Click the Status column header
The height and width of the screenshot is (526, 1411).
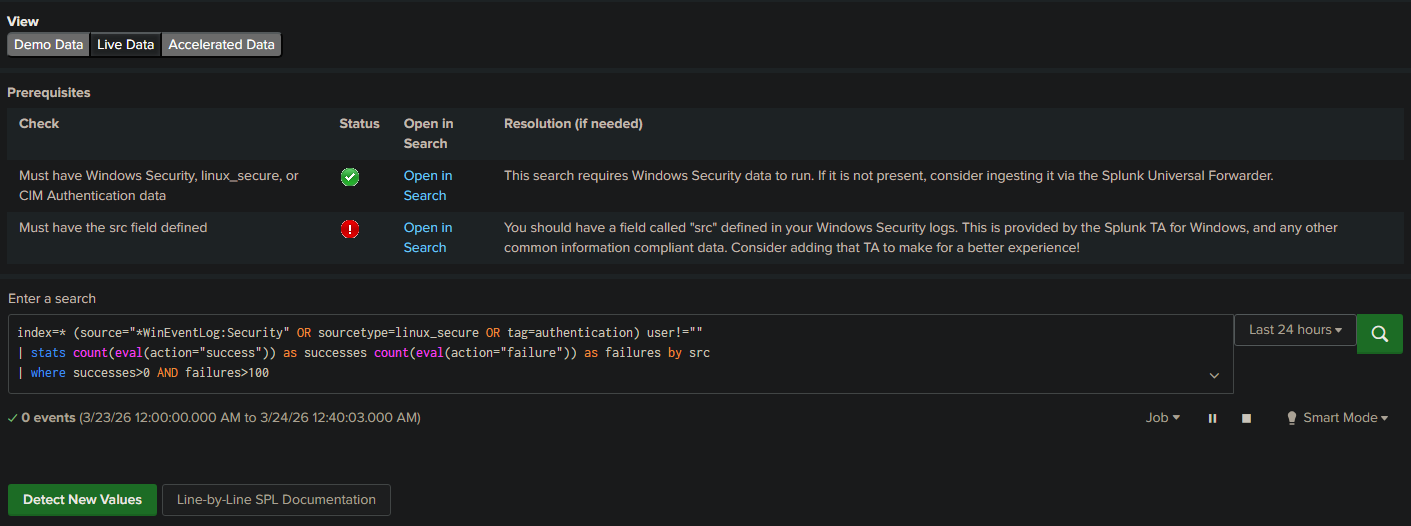pyautogui.click(x=359, y=124)
